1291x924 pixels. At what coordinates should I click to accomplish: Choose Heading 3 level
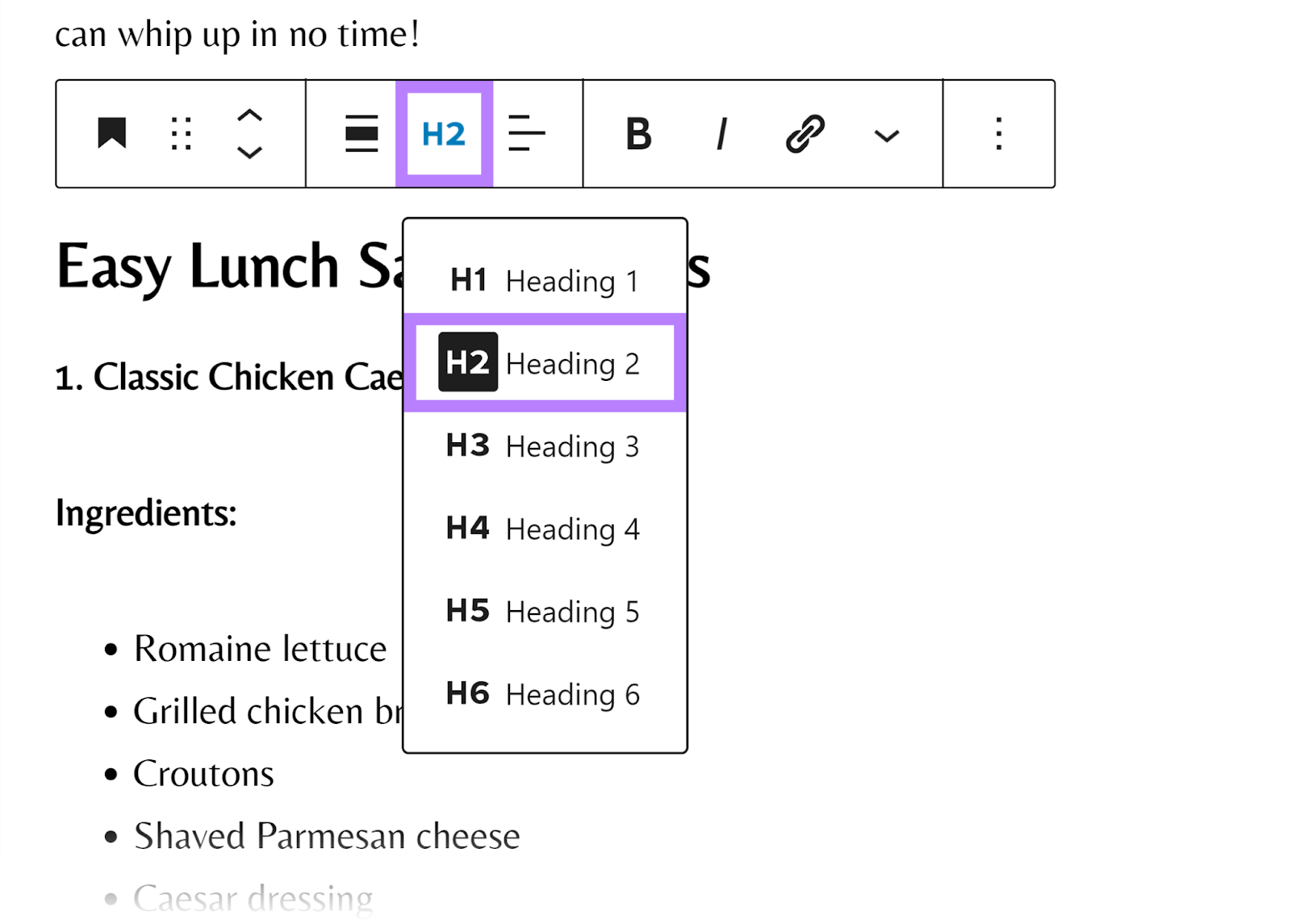coord(545,446)
